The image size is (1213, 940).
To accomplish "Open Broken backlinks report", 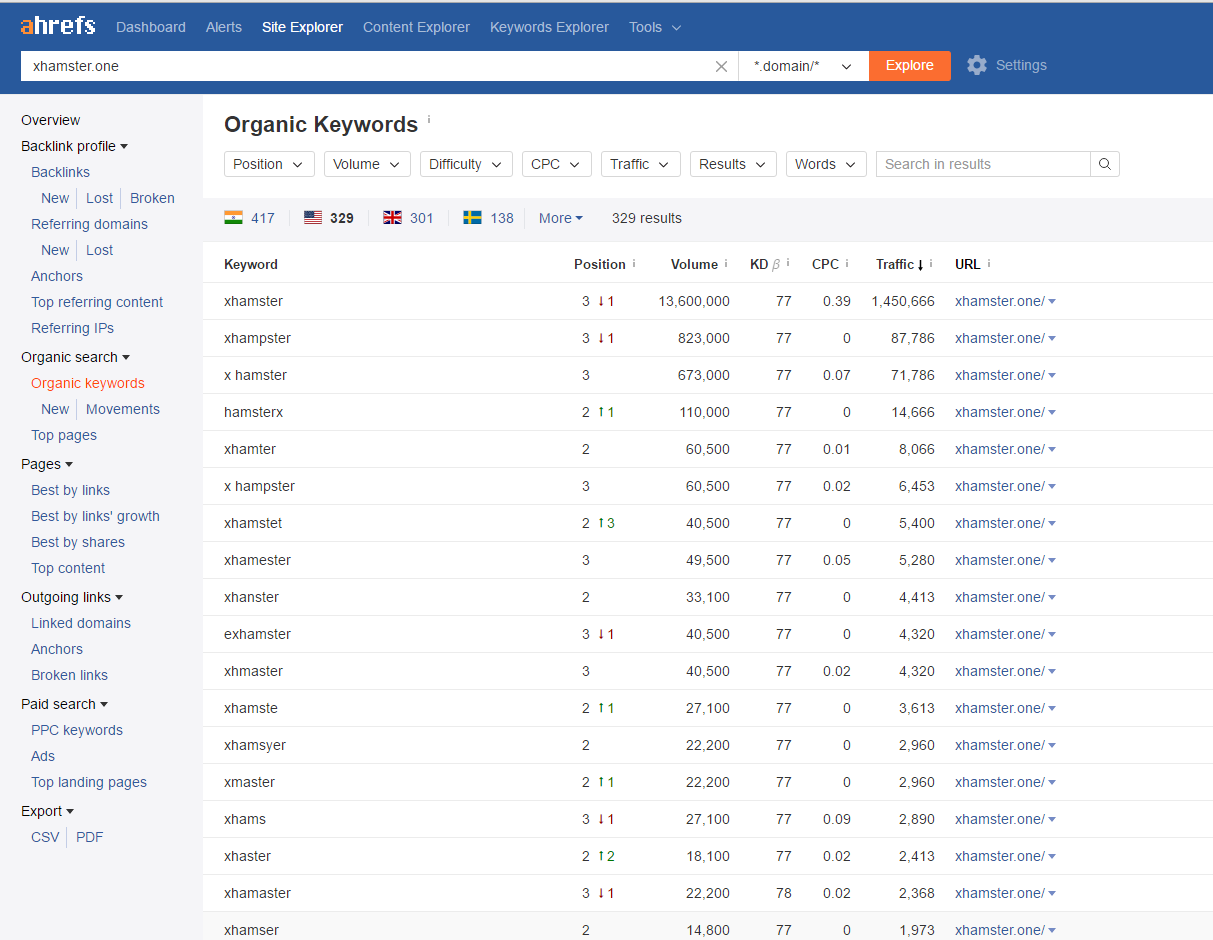I will click(152, 198).
